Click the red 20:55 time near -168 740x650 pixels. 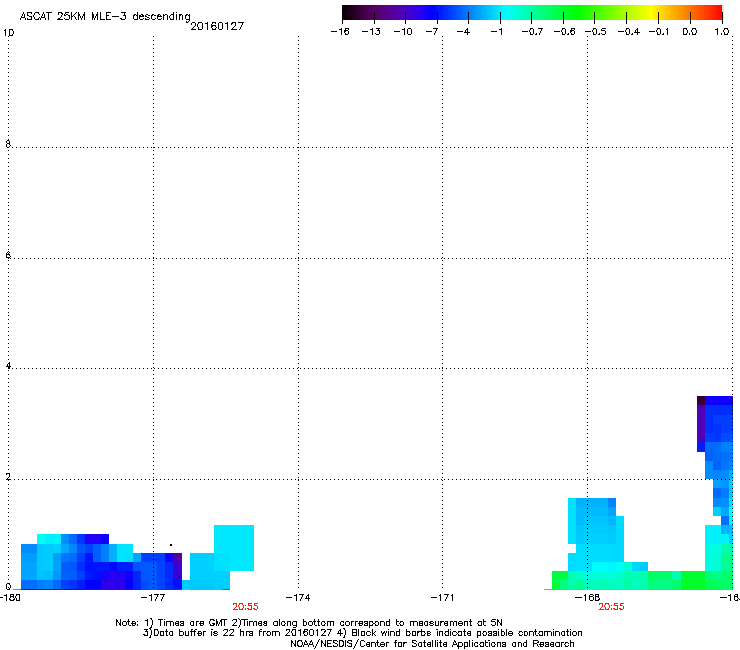(612, 607)
